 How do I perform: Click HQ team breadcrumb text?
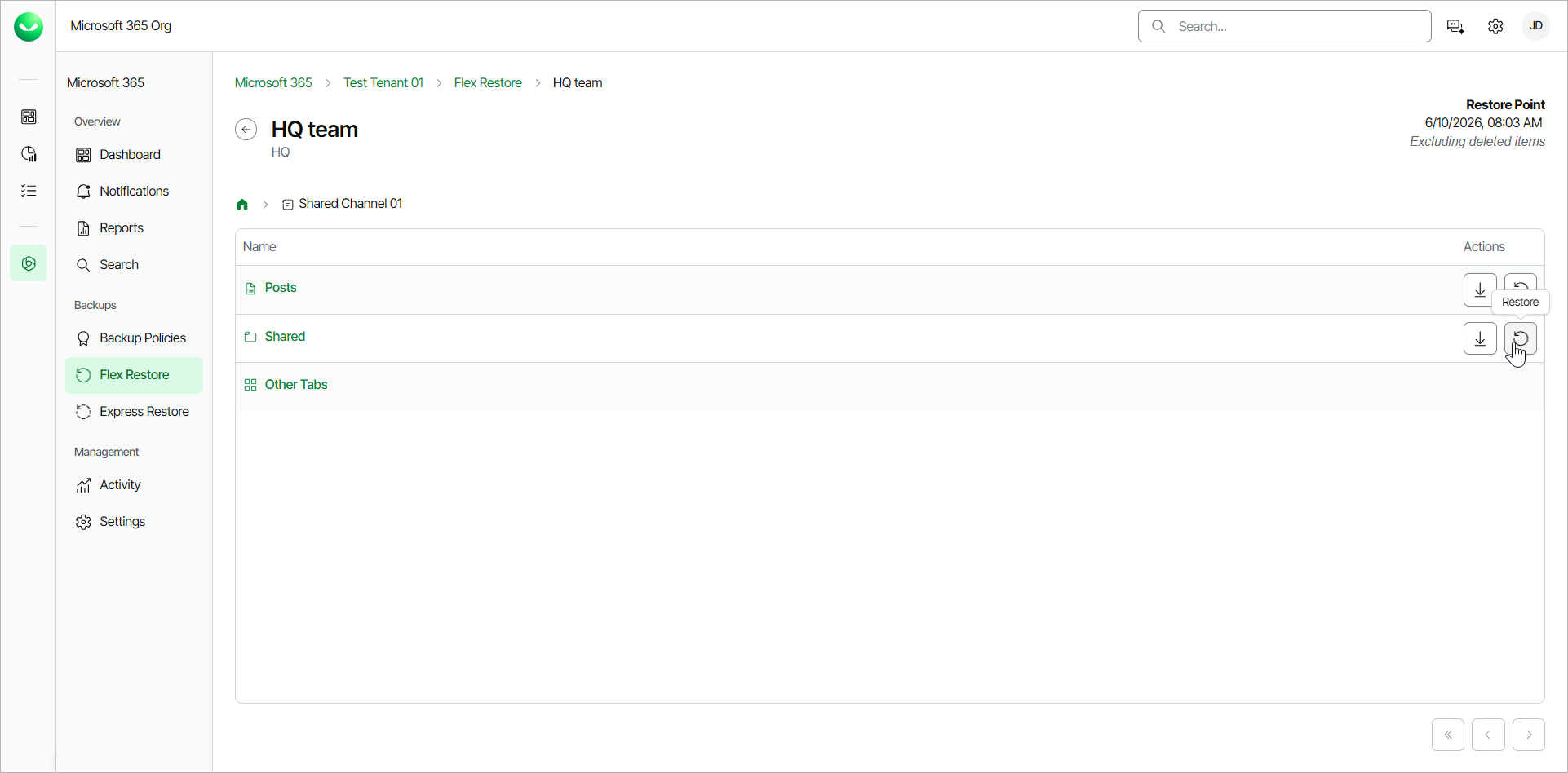click(x=578, y=83)
